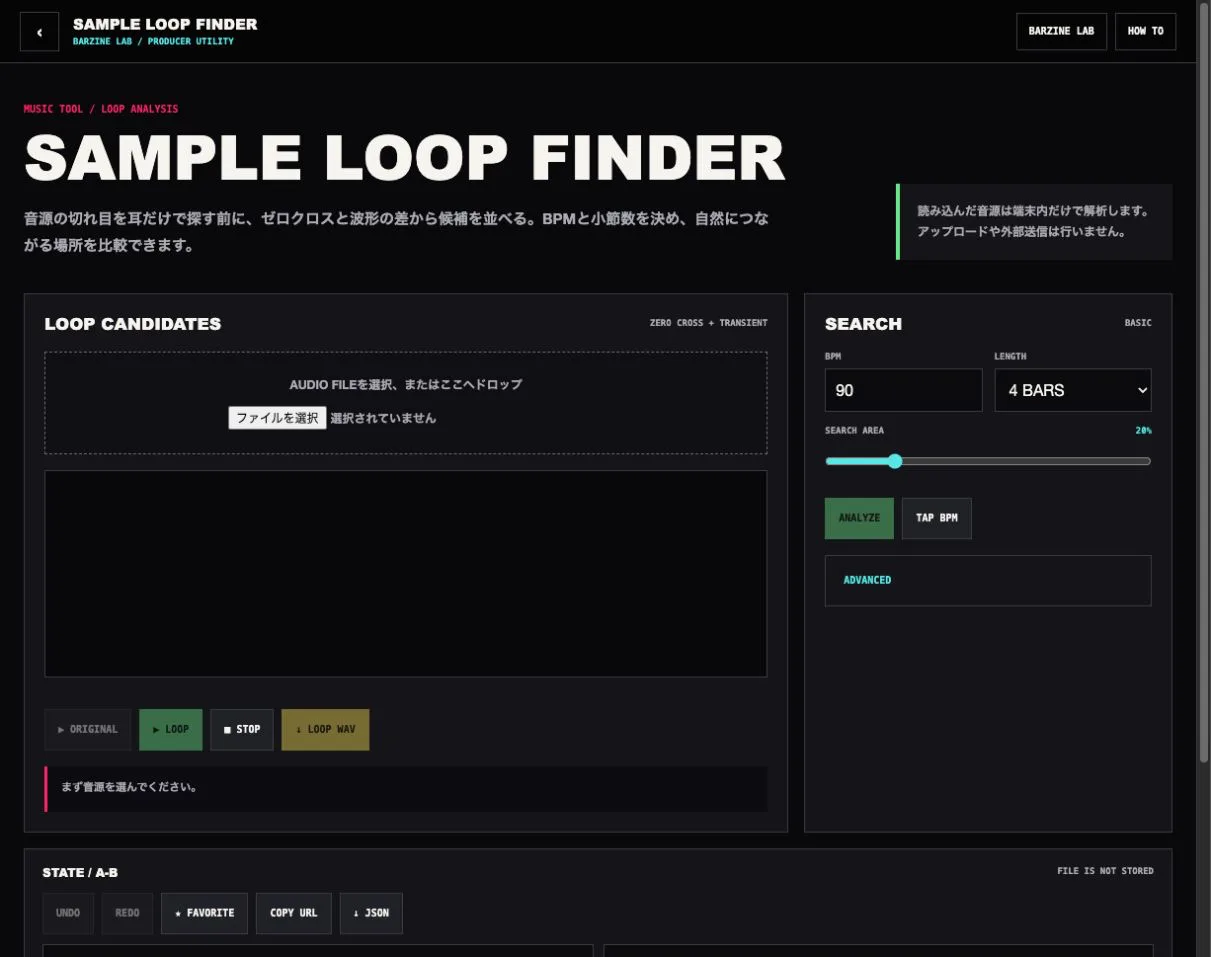Click the audio file drop zone
1211x957 pixels.
coord(406,402)
